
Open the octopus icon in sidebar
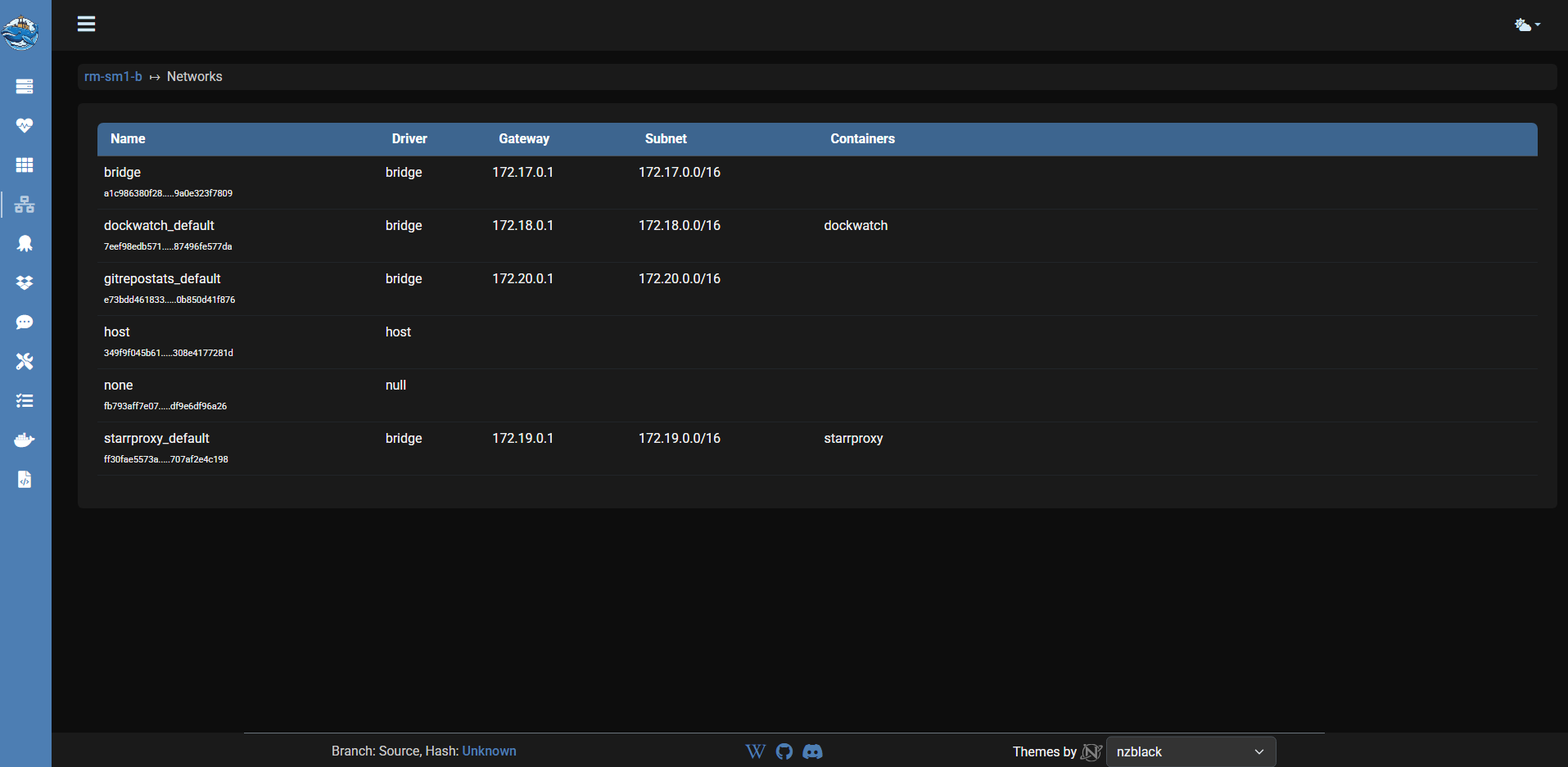pos(25,244)
